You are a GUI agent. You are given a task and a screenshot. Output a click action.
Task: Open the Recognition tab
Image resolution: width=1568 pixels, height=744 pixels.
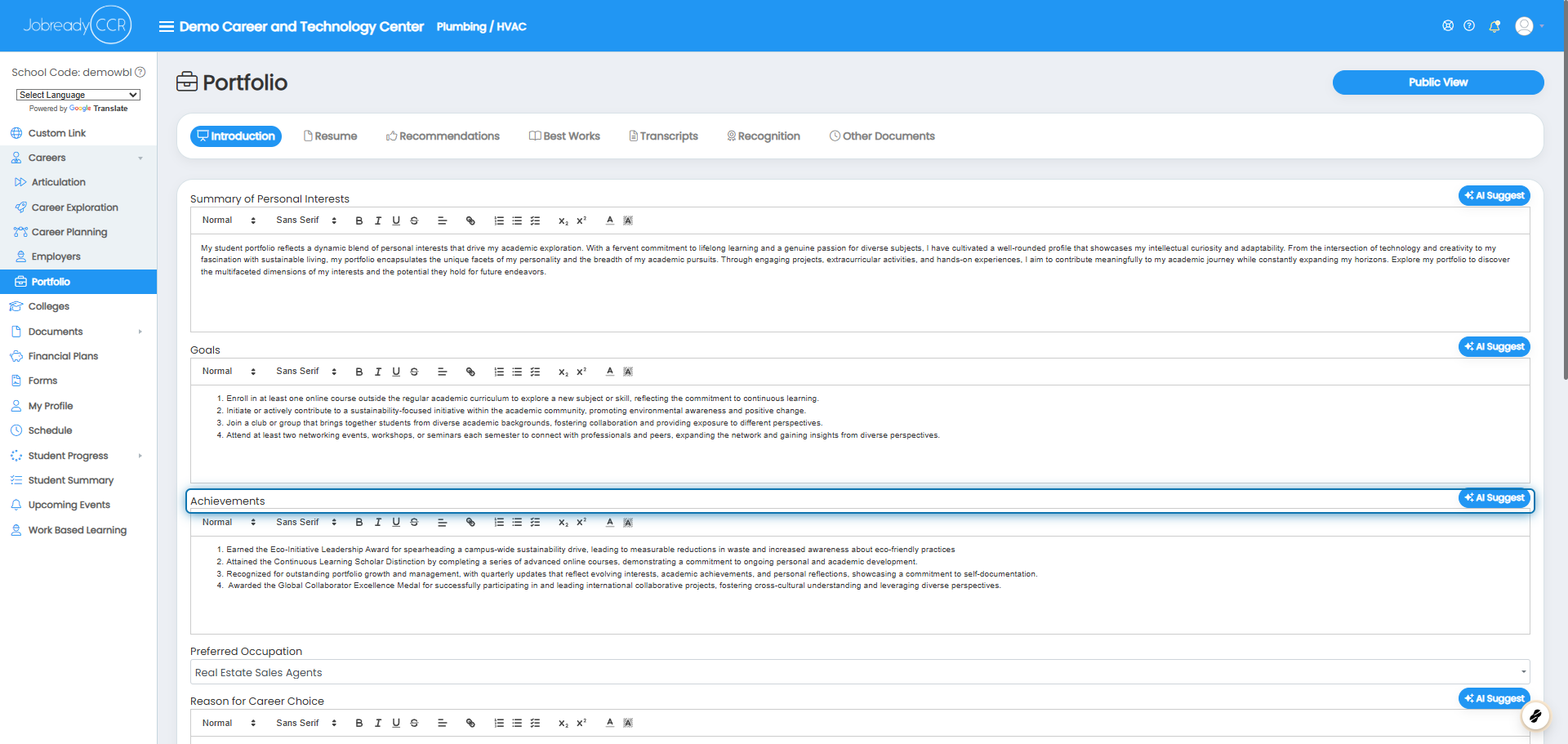(764, 136)
